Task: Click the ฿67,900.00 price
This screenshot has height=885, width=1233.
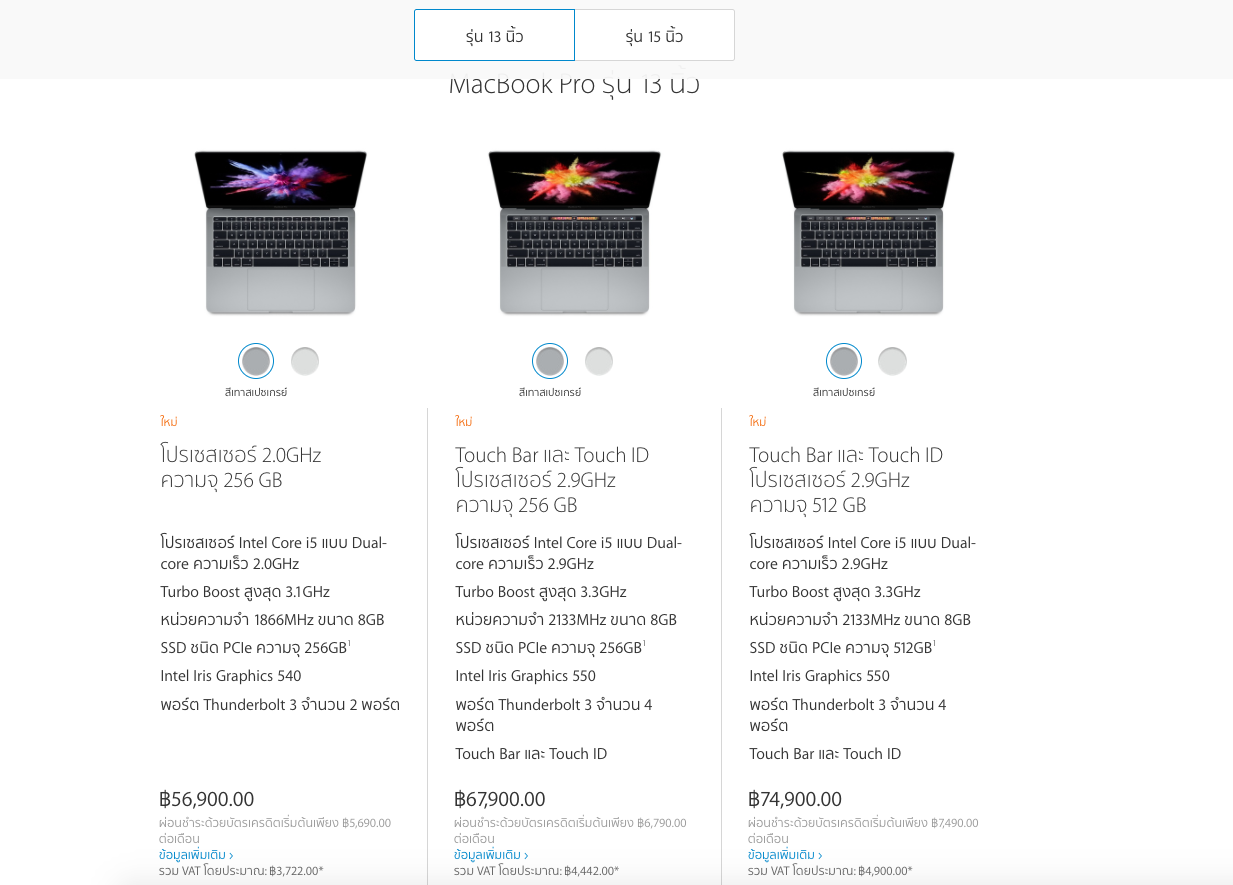Action: [500, 799]
